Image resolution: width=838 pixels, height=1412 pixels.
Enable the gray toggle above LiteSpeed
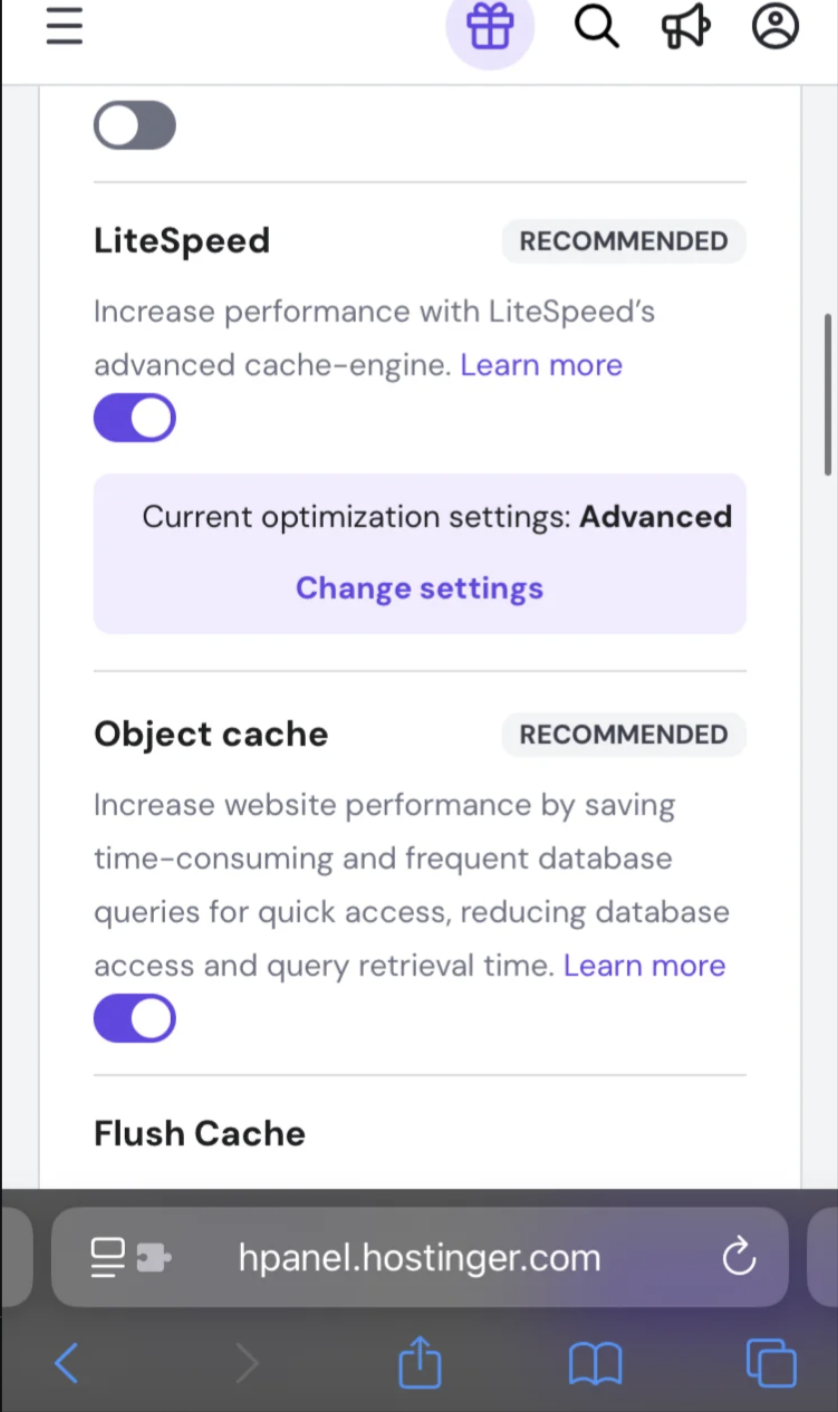click(x=135, y=126)
